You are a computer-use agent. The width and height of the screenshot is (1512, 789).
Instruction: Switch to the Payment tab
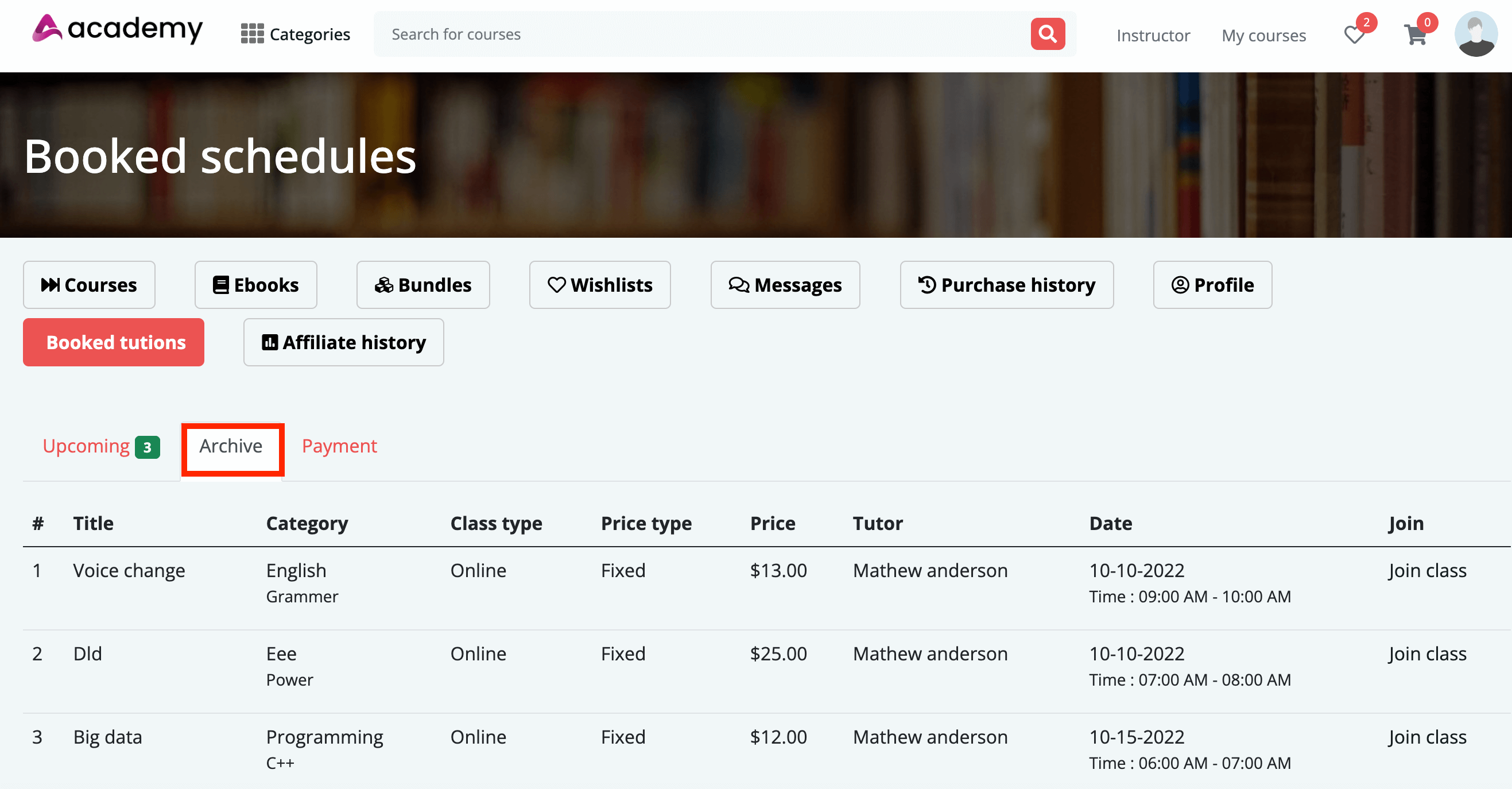(x=339, y=446)
